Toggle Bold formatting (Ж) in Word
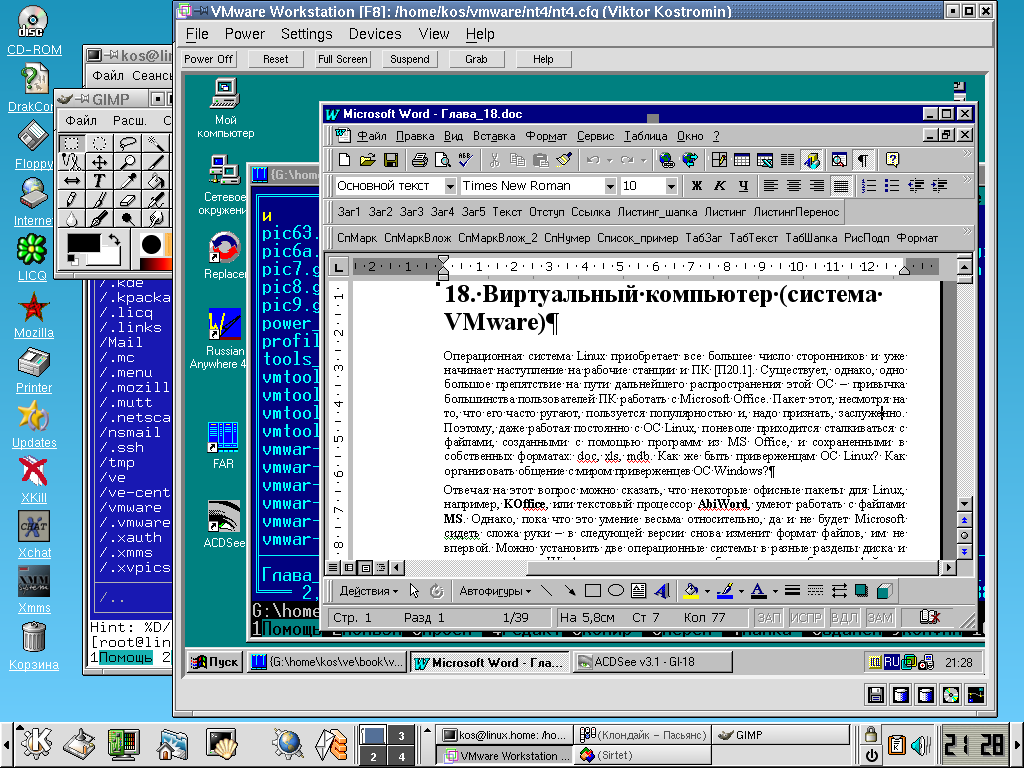This screenshot has width=1024, height=768. (697, 186)
